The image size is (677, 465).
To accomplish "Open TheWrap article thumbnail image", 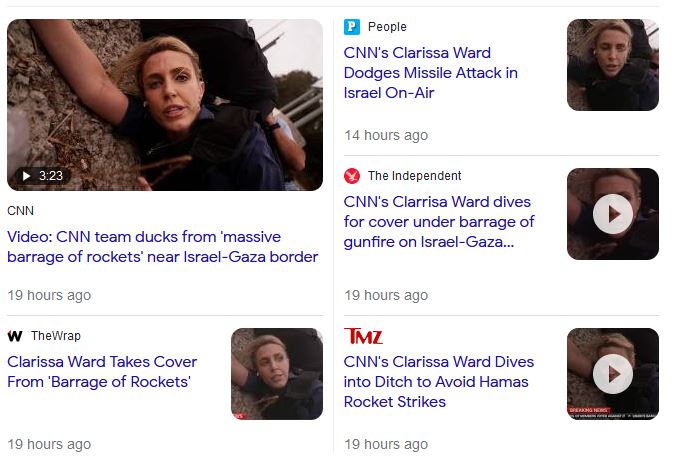I will 277,374.
